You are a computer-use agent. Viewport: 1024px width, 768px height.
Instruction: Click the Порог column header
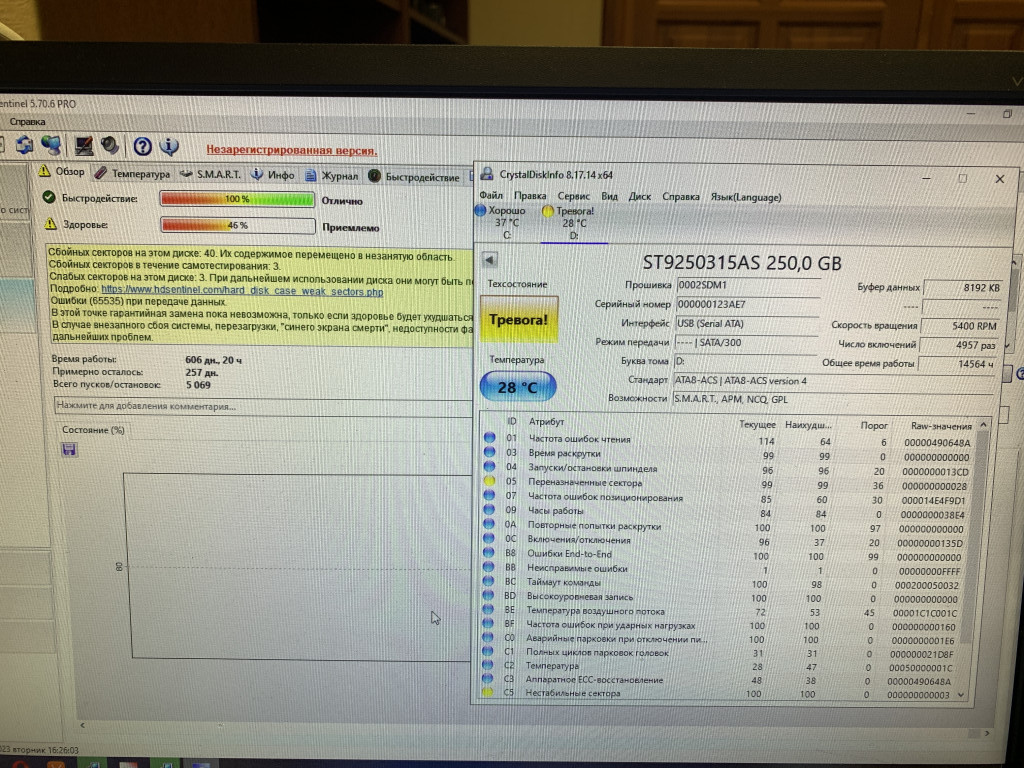874,425
